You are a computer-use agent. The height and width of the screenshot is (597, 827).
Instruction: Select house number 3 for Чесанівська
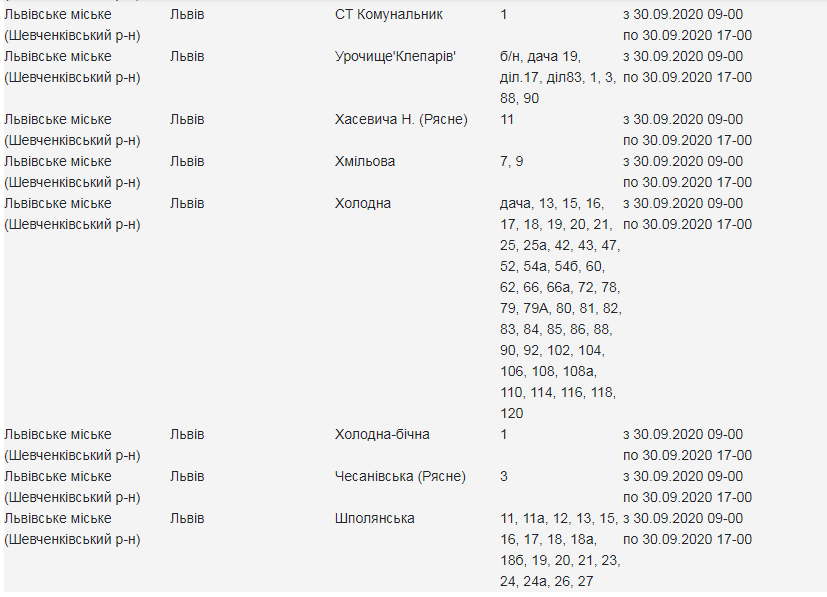coord(504,476)
